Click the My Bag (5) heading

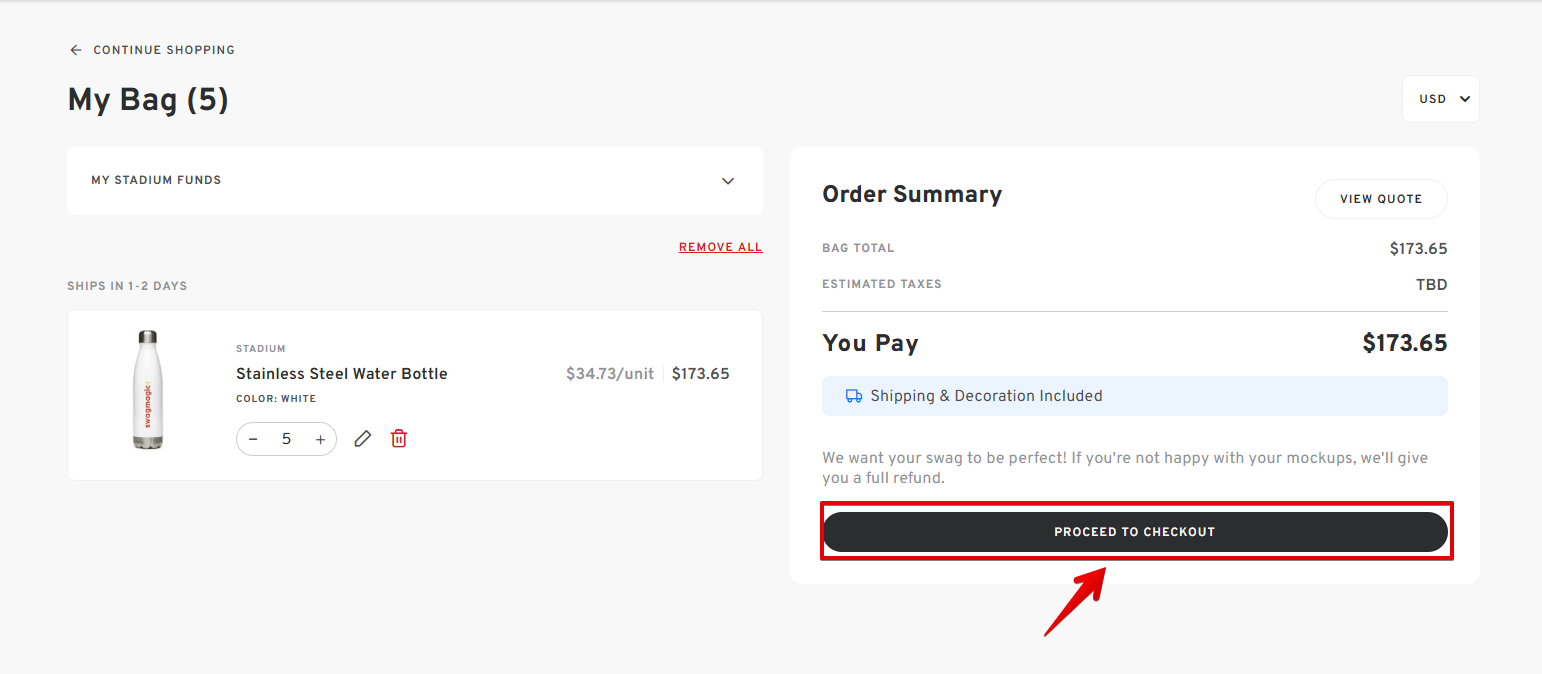148,100
